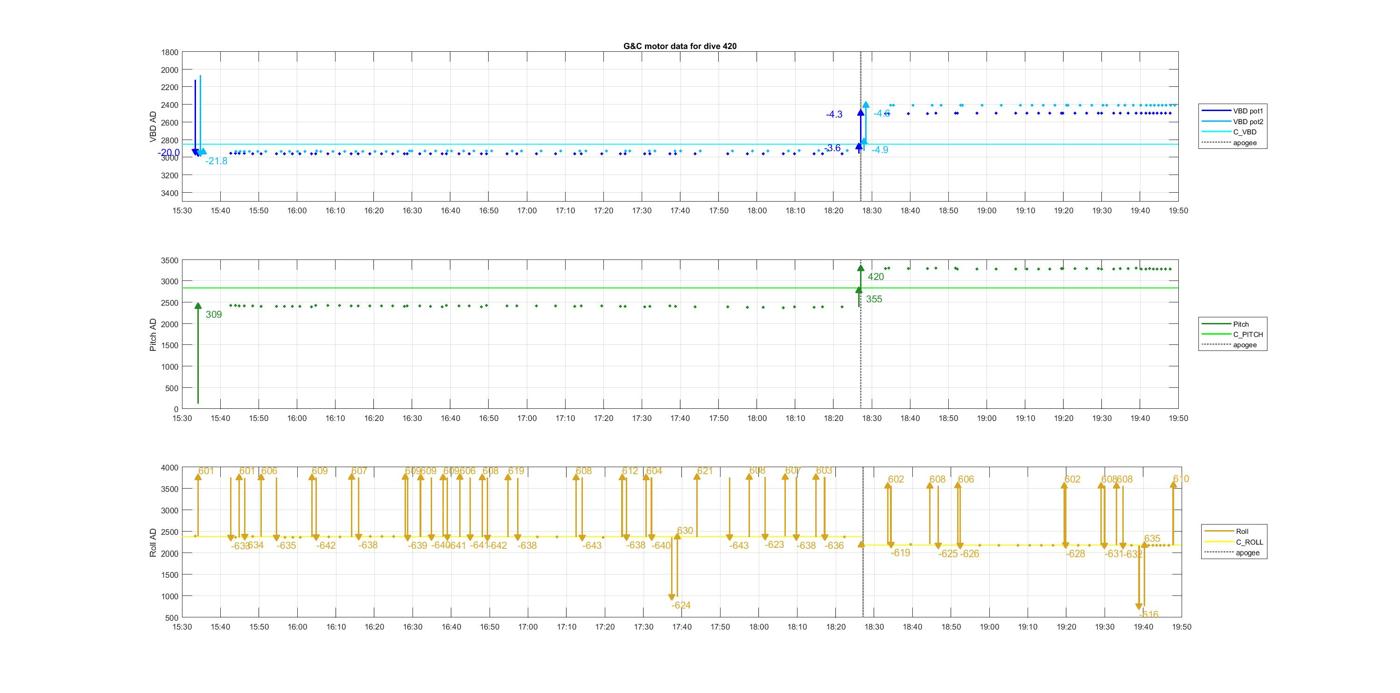Click the "Roll AD" y-axis label
Screen dimensions: 1400x693
click(x=154, y=542)
